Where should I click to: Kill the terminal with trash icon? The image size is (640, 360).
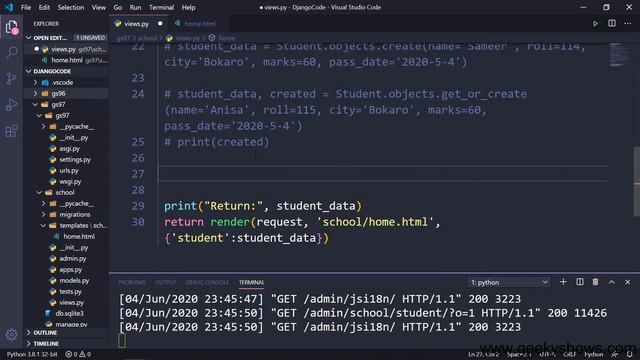(x=596, y=282)
